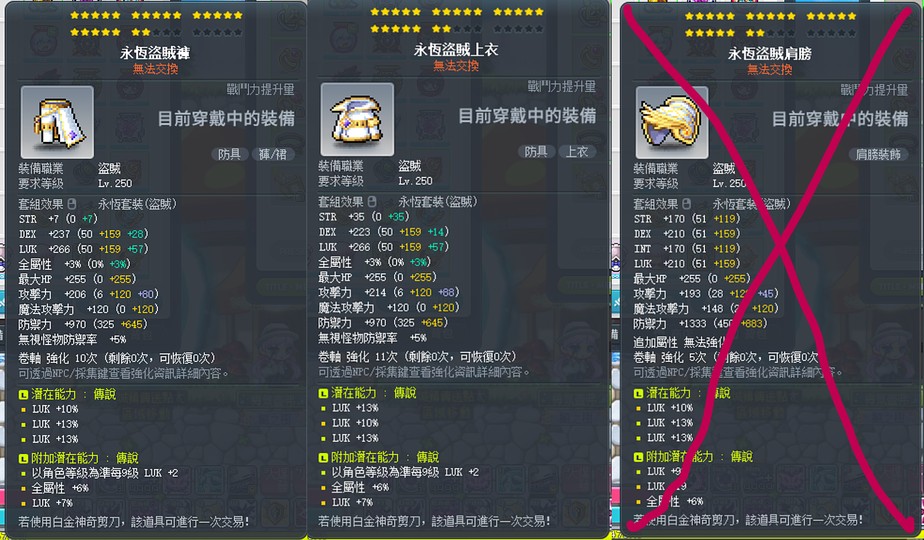Click the Eternal Thief shoulder item icon
The image size is (924, 540).
tap(672, 123)
